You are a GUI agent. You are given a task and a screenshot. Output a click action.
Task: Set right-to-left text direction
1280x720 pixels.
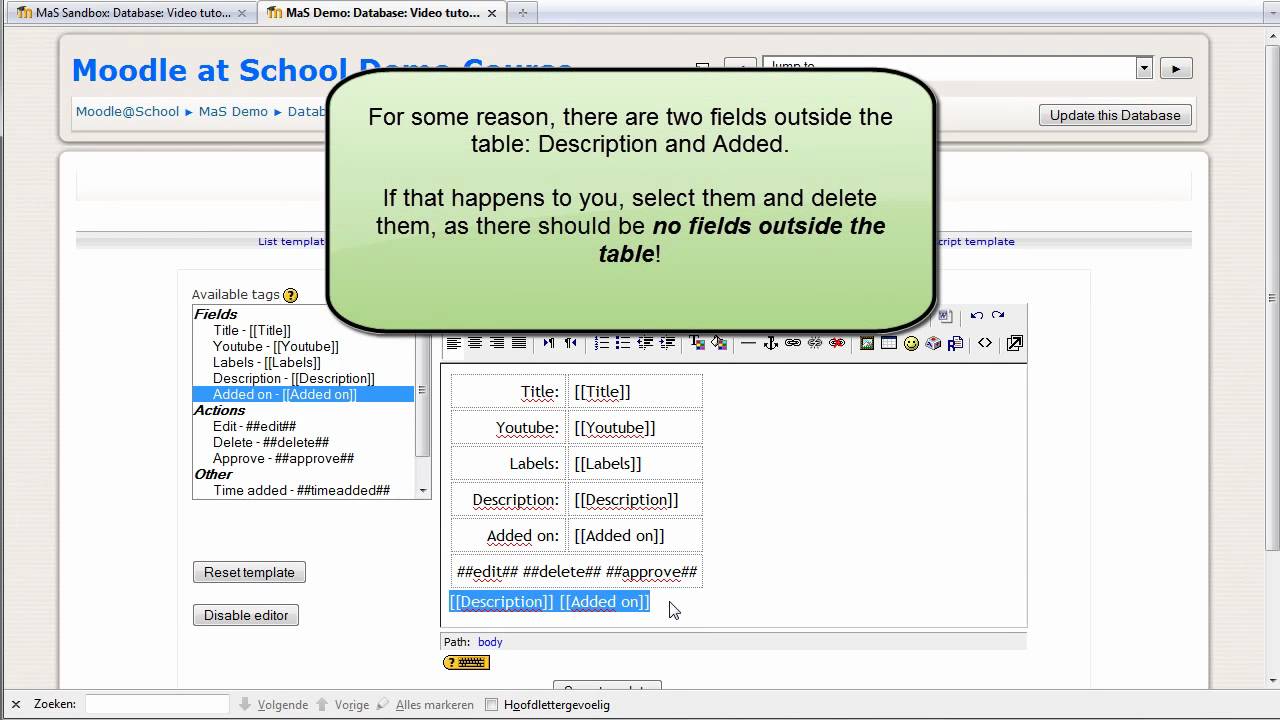coord(571,343)
